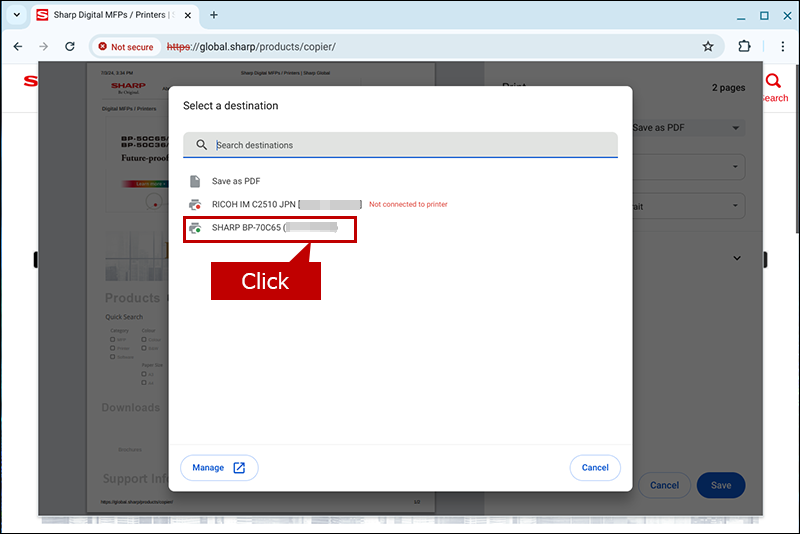The image size is (800, 534).
Task: Click the external link icon on Manage
Action: tap(239, 468)
